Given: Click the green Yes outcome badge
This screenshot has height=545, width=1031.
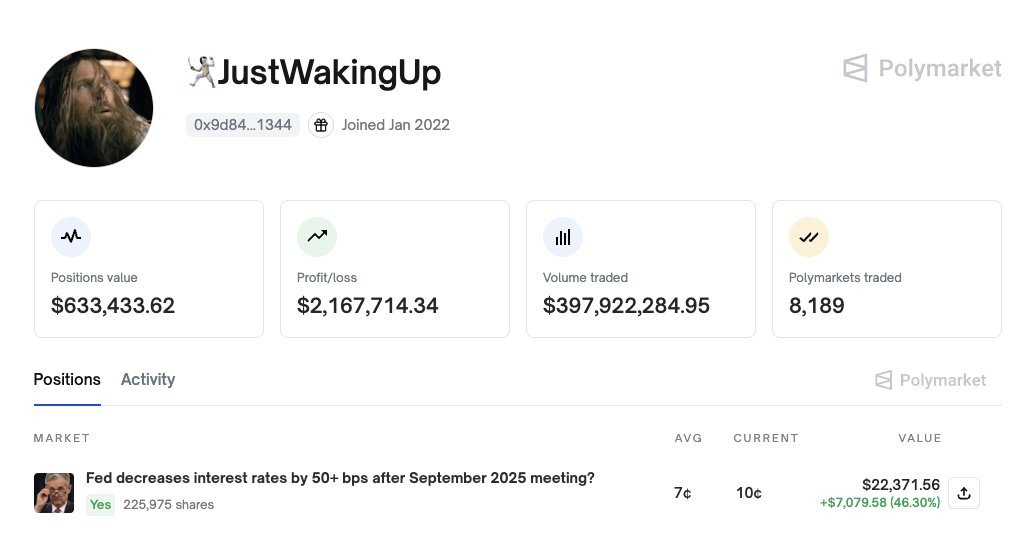Looking at the screenshot, I should pos(101,504).
